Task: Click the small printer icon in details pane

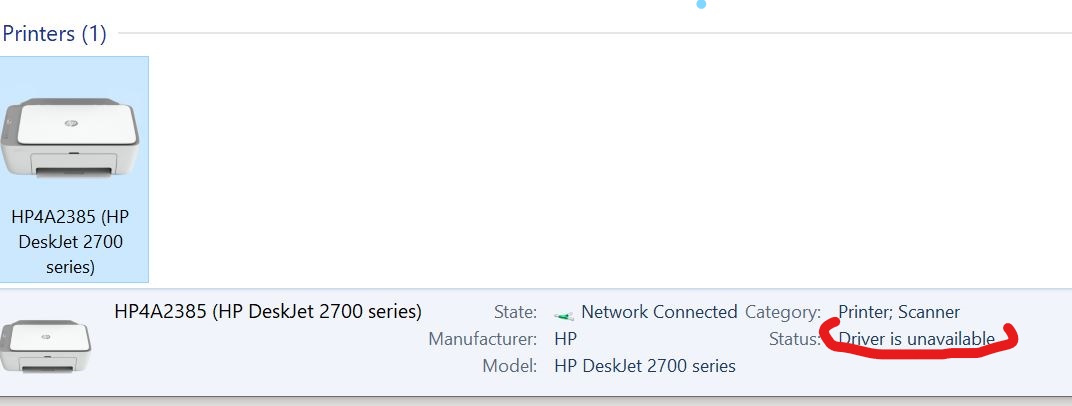Action: coord(44,345)
